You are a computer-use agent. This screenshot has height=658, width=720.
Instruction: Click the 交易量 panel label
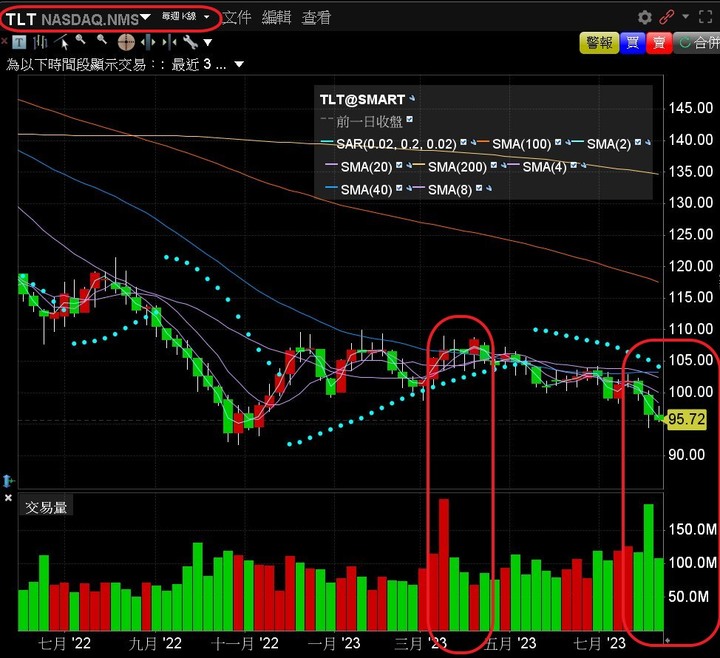(46, 507)
